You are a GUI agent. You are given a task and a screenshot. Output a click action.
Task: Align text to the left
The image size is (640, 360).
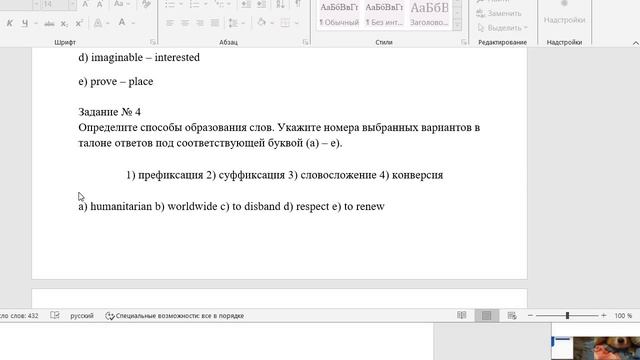(x=170, y=23)
